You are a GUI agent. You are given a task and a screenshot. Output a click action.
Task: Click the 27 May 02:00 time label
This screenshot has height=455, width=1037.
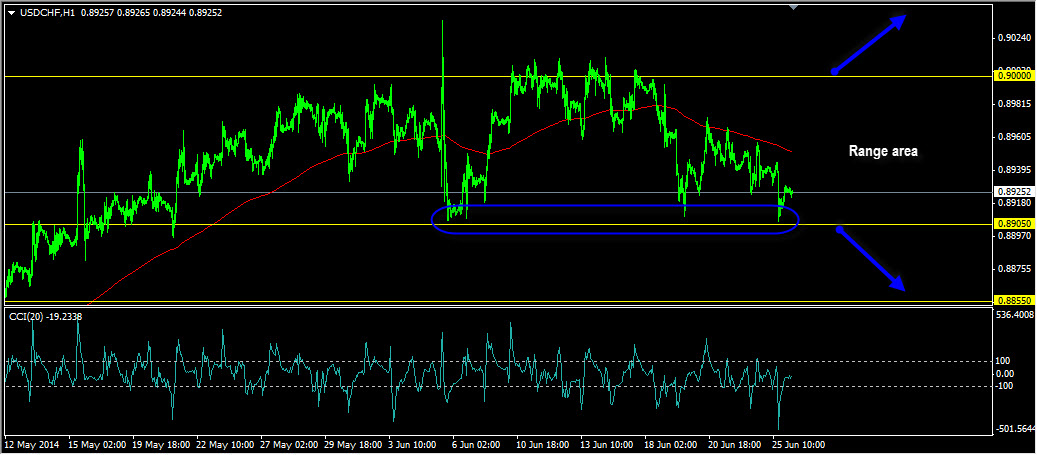coord(288,444)
